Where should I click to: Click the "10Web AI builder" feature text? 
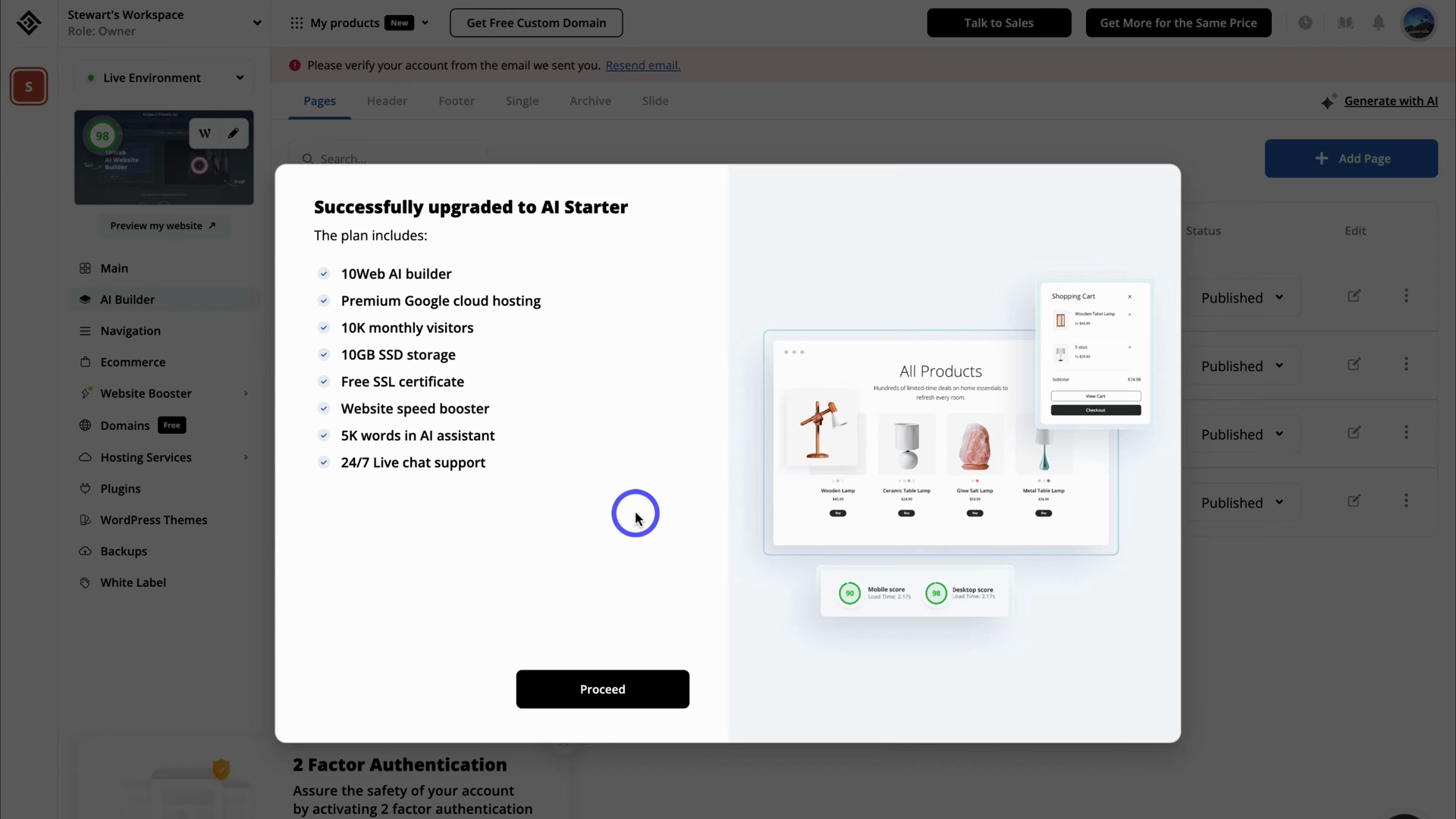tap(396, 274)
